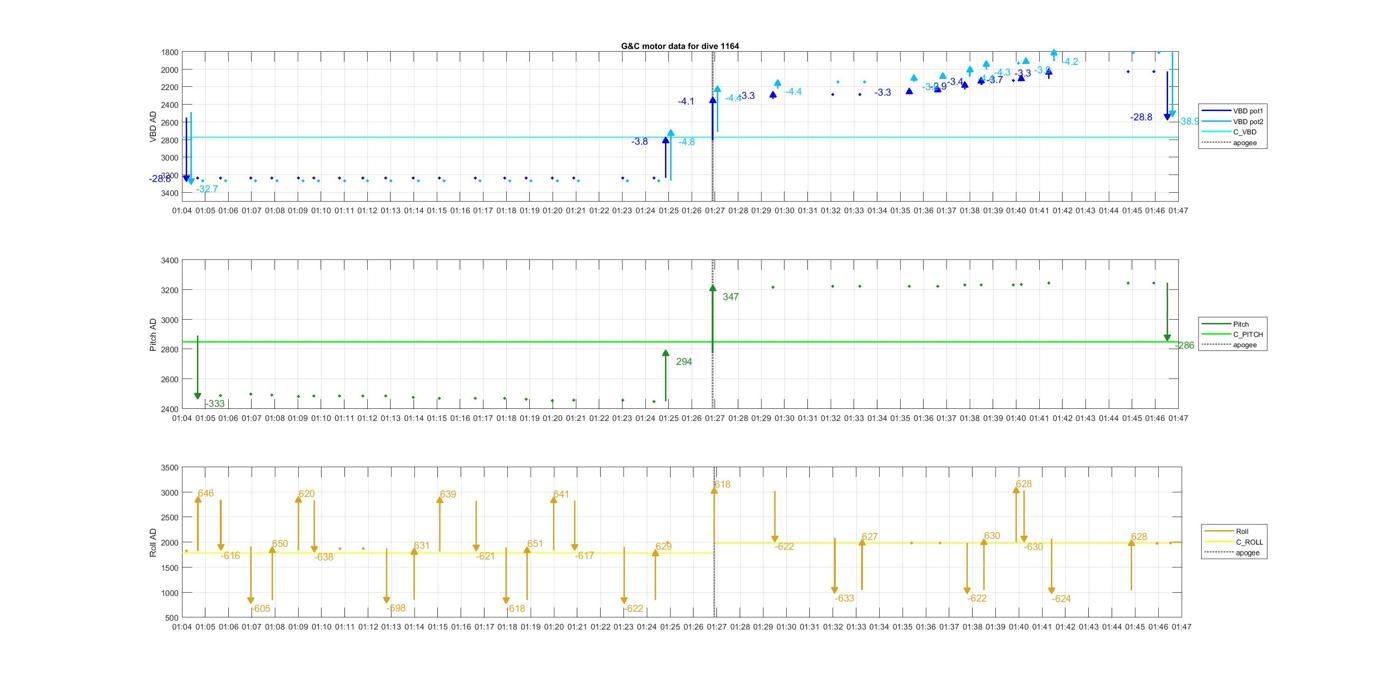Click the '627' roll label

[x=870, y=538]
